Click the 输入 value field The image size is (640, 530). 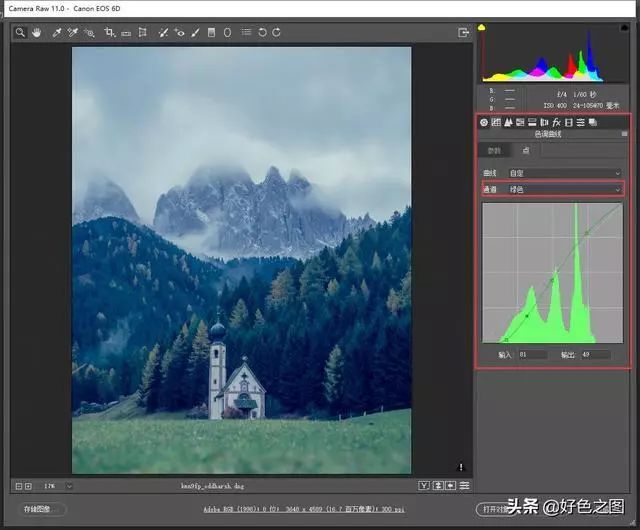pyautogui.click(x=532, y=355)
